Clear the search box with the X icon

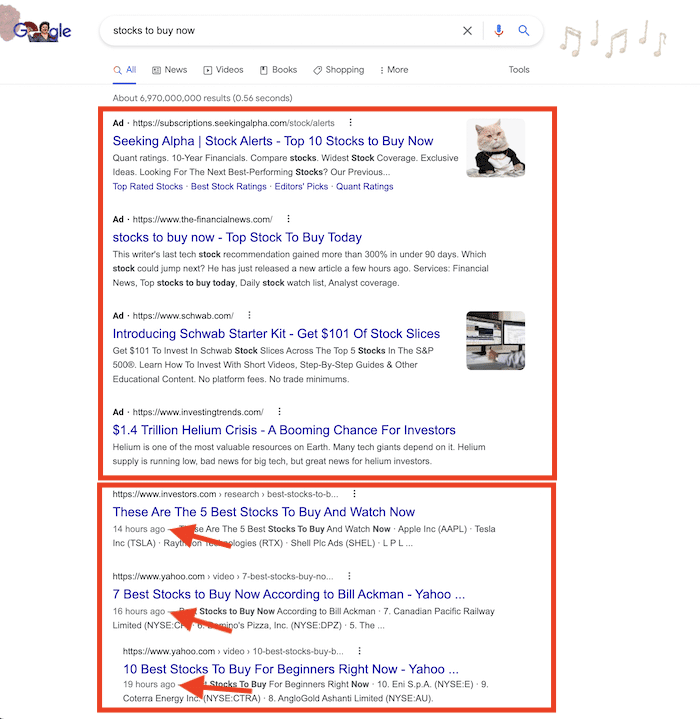tap(467, 31)
